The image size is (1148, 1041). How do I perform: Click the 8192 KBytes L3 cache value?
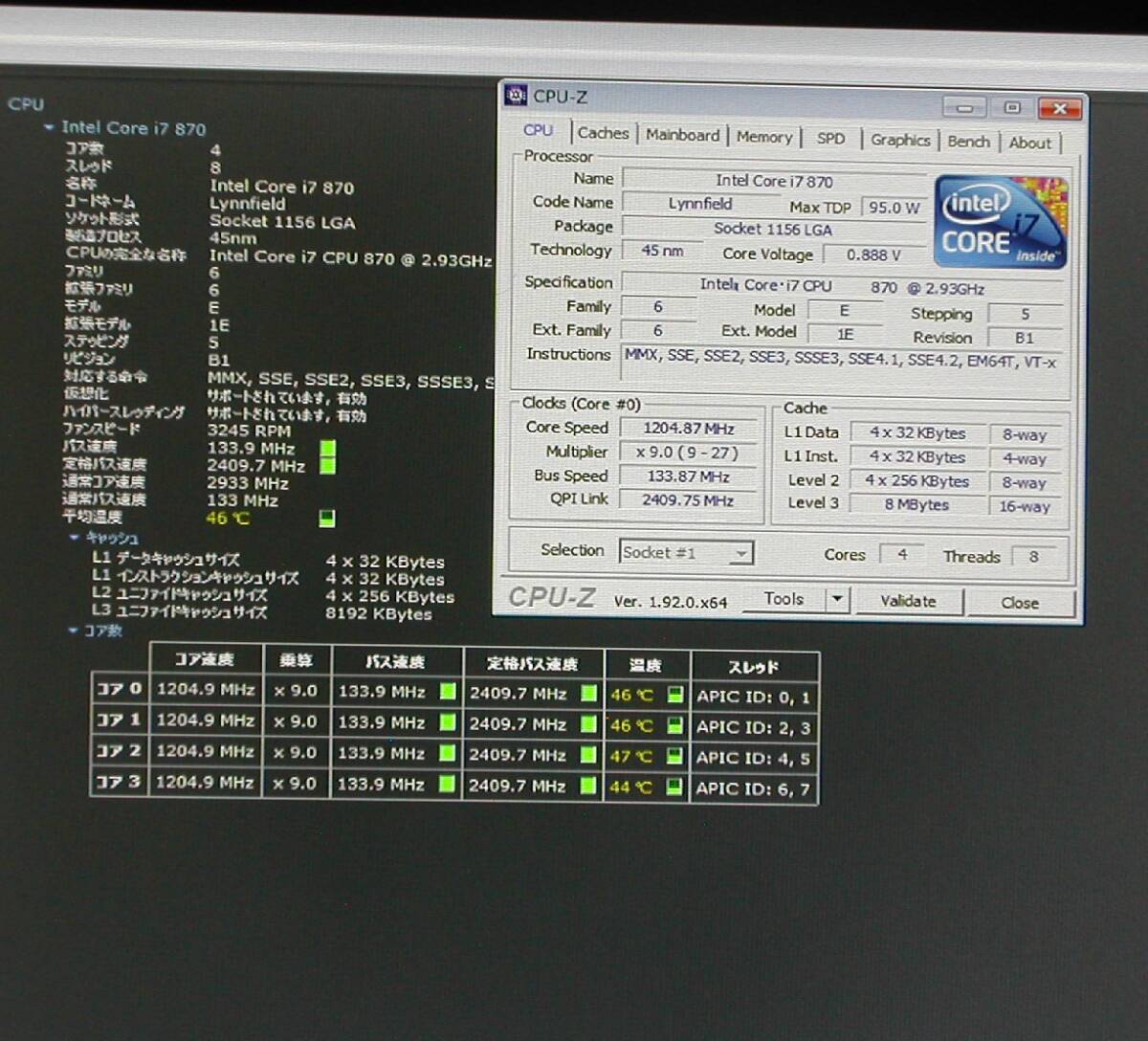coord(378,613)
